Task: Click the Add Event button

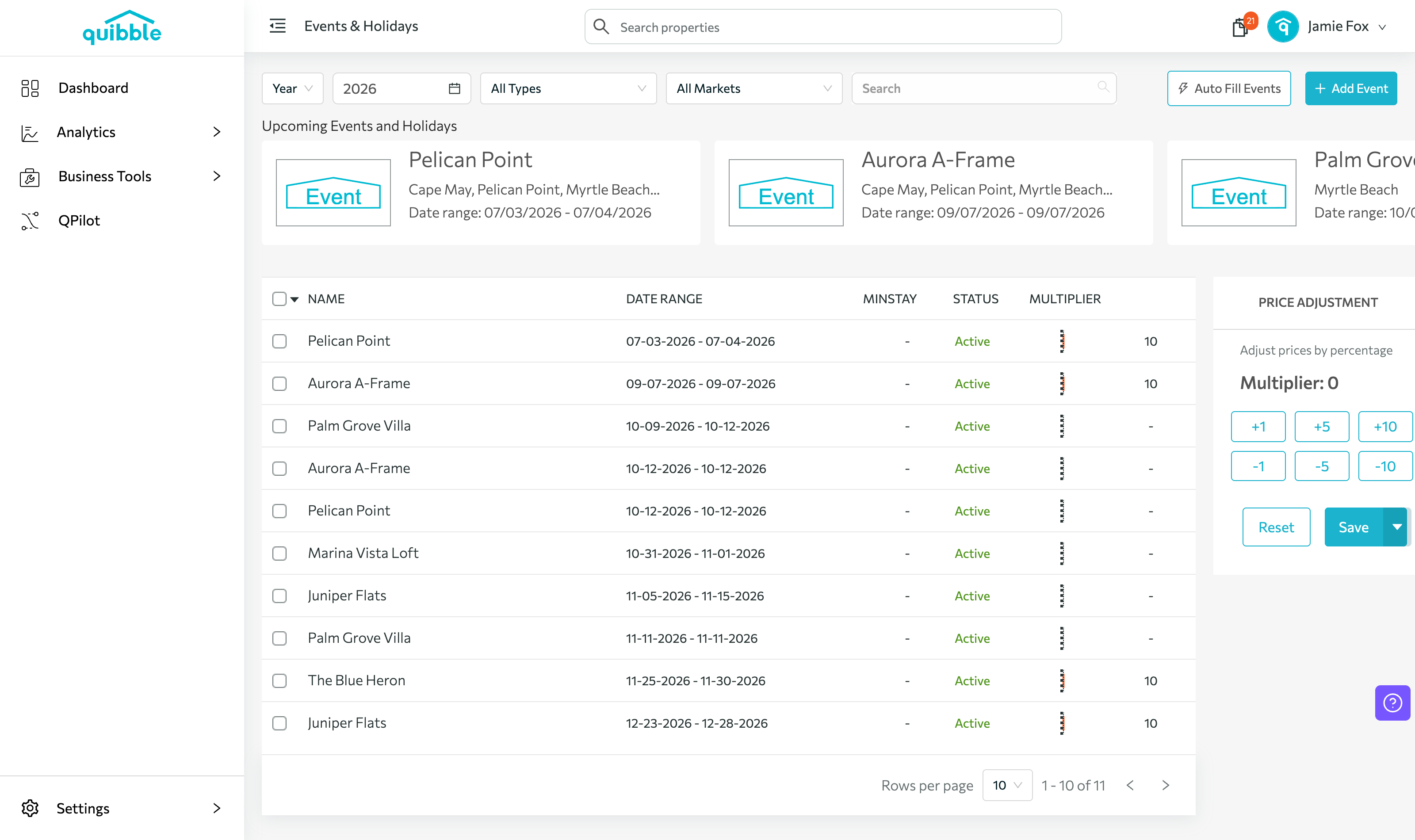Action: tap(1351, 88)
